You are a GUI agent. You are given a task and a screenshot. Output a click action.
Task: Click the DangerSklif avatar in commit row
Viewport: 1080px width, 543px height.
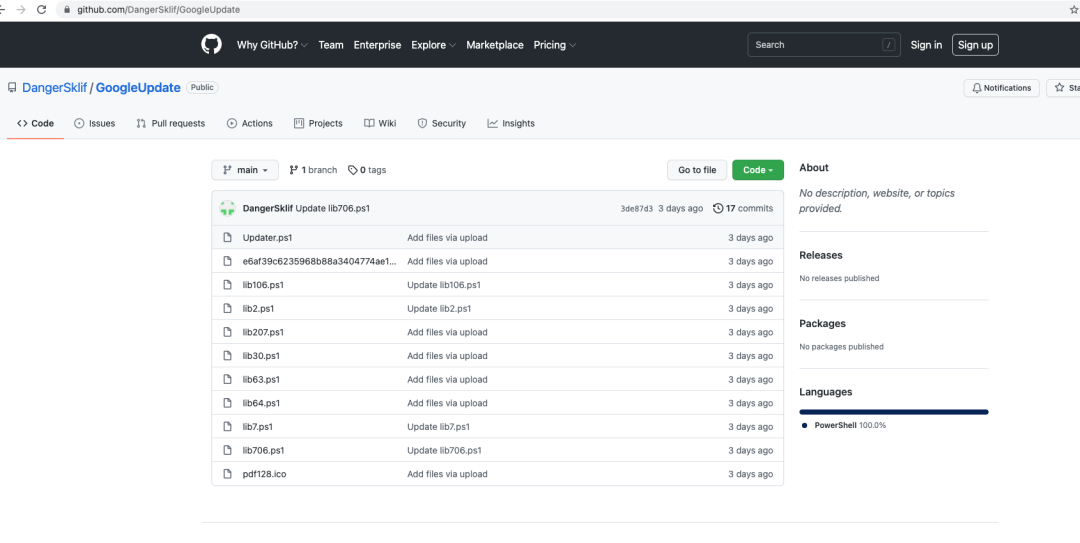pyautogui.click(x=227, y=208)
